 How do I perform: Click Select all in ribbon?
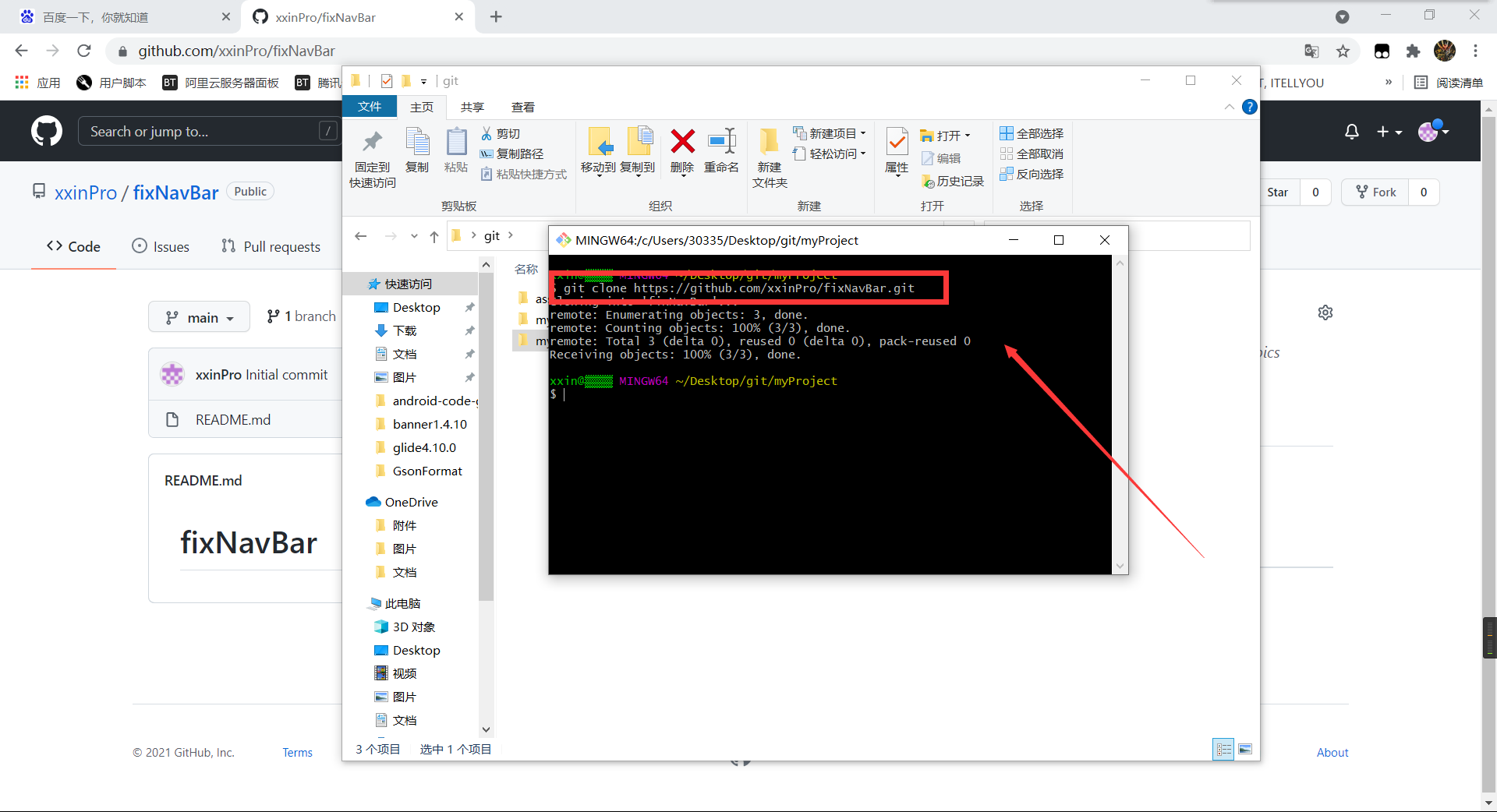click(1032, 134)
